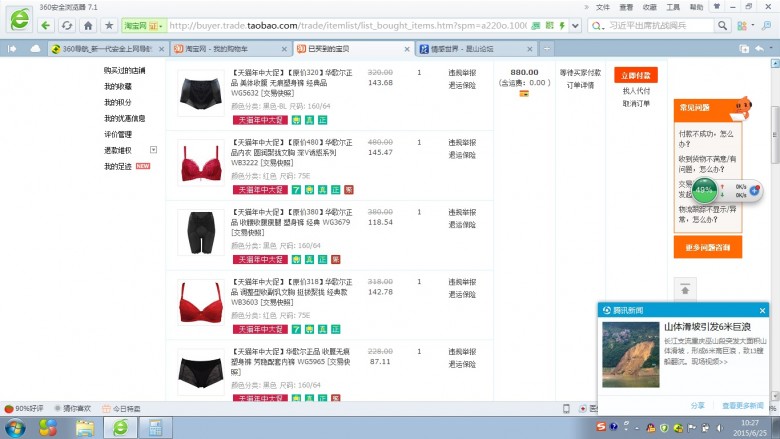Open 订单详情 link
The image size is (780, 439).
pyautogui.click(x=580, y=85)
